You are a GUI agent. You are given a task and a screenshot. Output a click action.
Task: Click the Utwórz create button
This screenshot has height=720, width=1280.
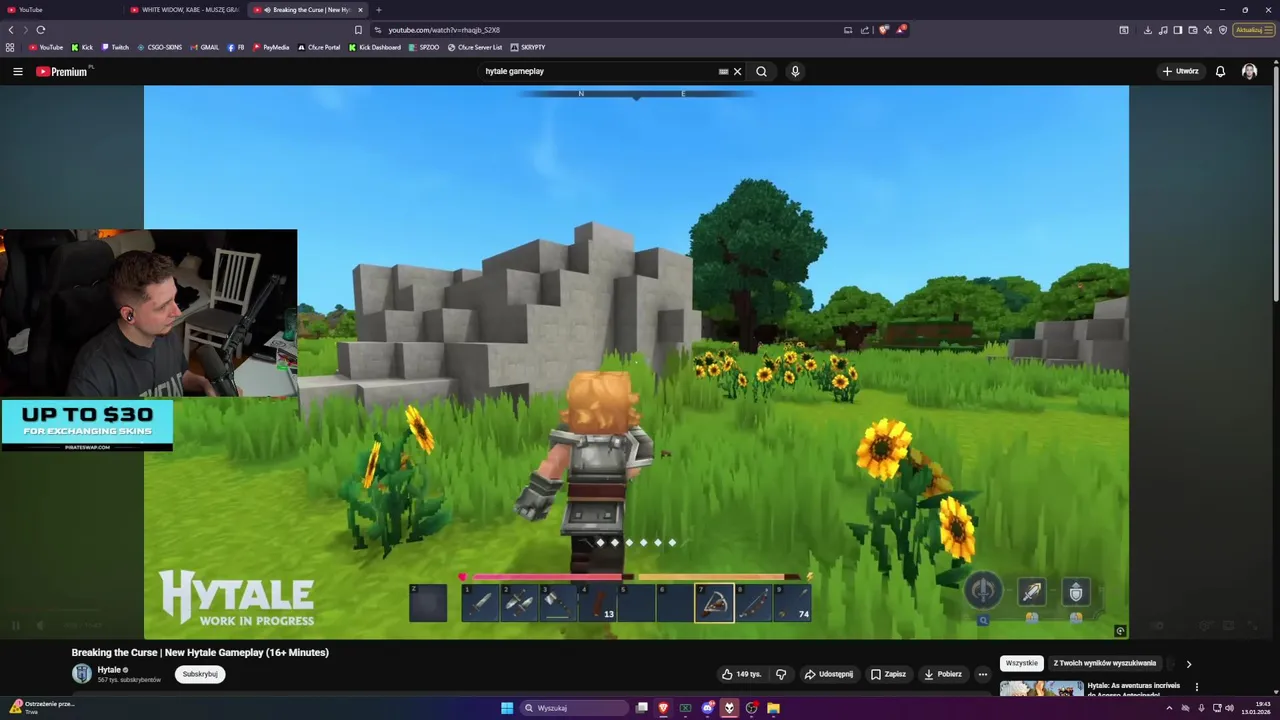pyautogui.click(x=1180, y=71)
